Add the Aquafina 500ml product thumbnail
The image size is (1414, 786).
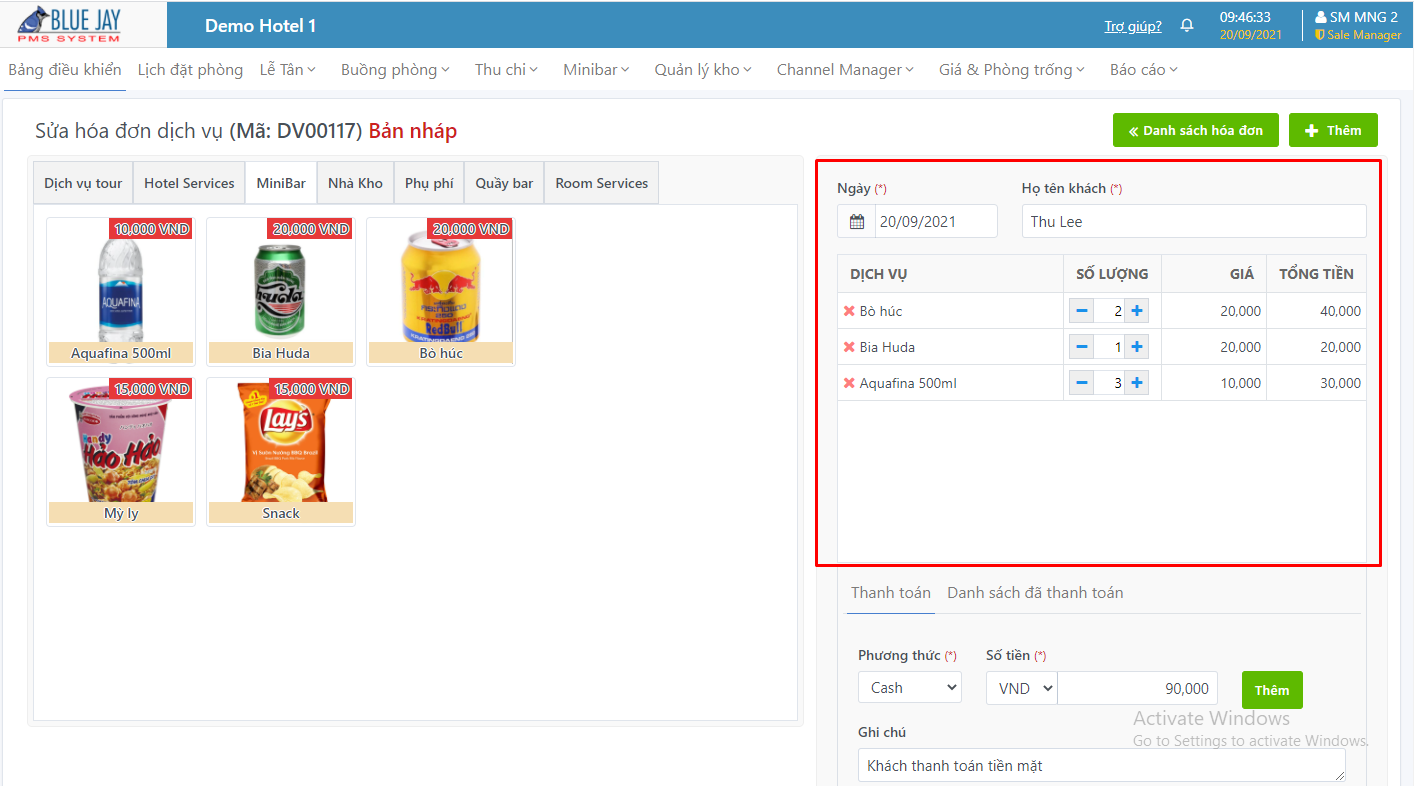click(121, 291)
